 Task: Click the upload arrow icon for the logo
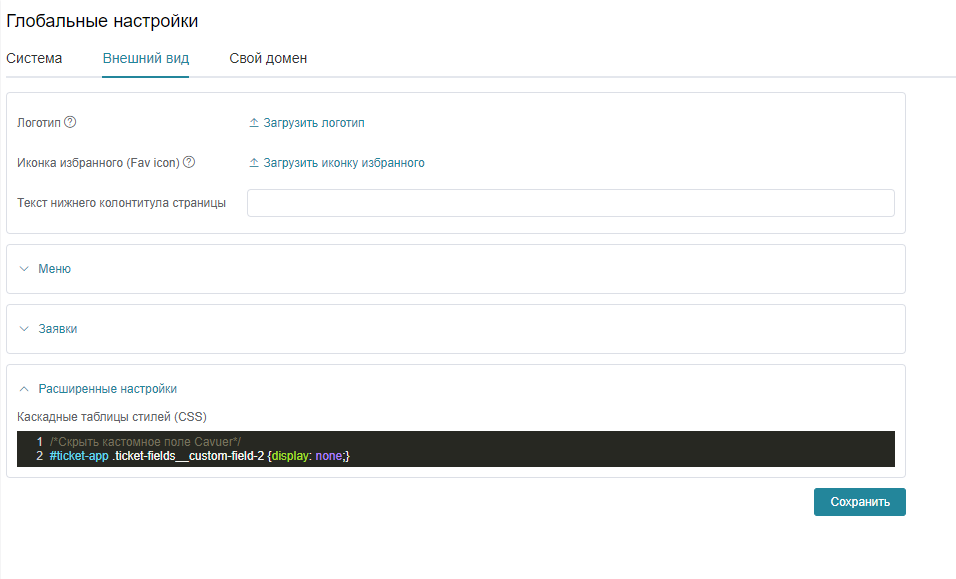[254, 123]
